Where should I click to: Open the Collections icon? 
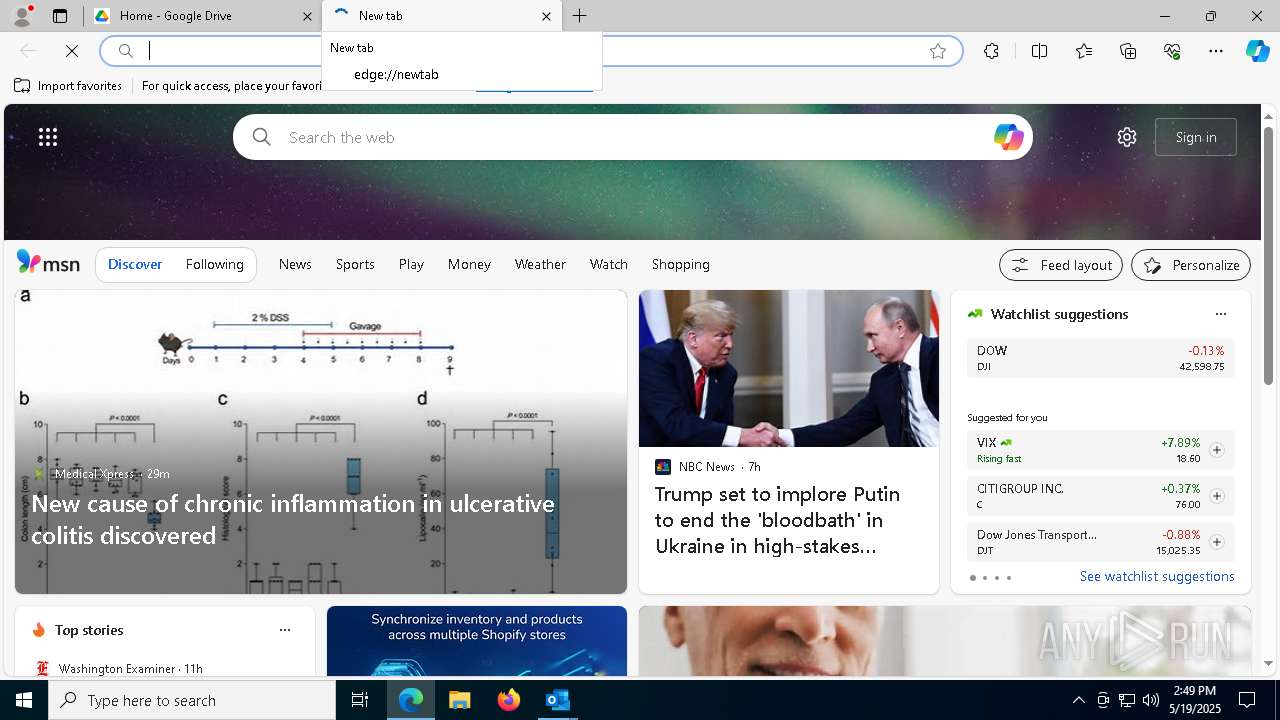click(1128, 51)
